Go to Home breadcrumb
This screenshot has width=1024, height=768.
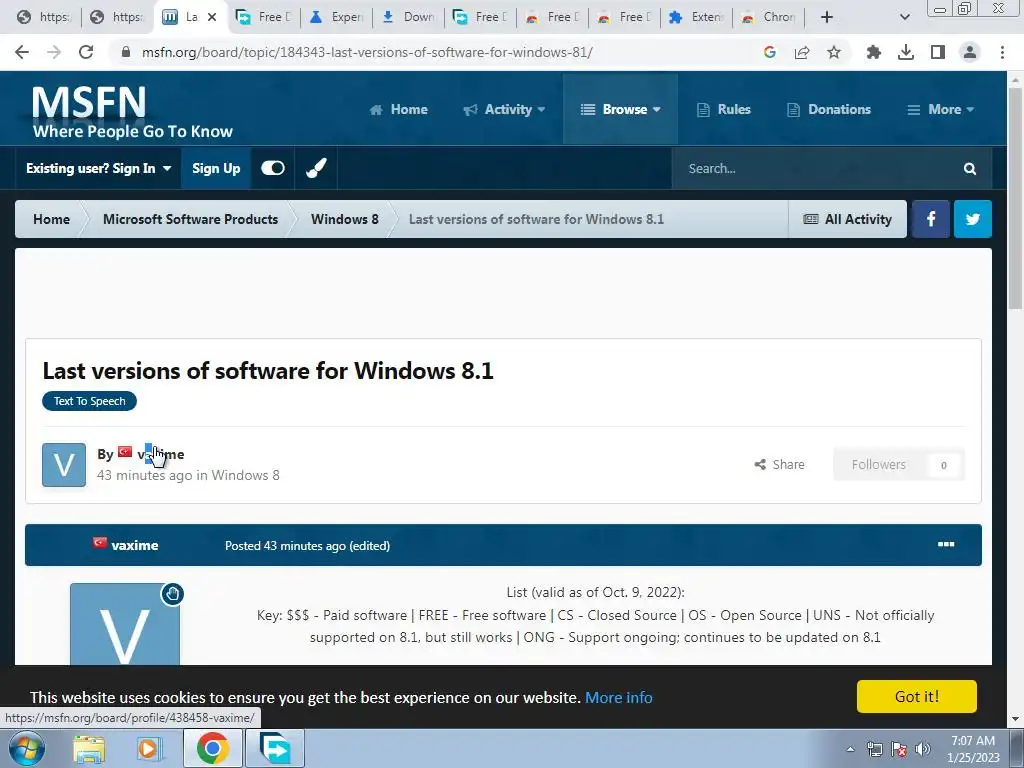(51, 219)
